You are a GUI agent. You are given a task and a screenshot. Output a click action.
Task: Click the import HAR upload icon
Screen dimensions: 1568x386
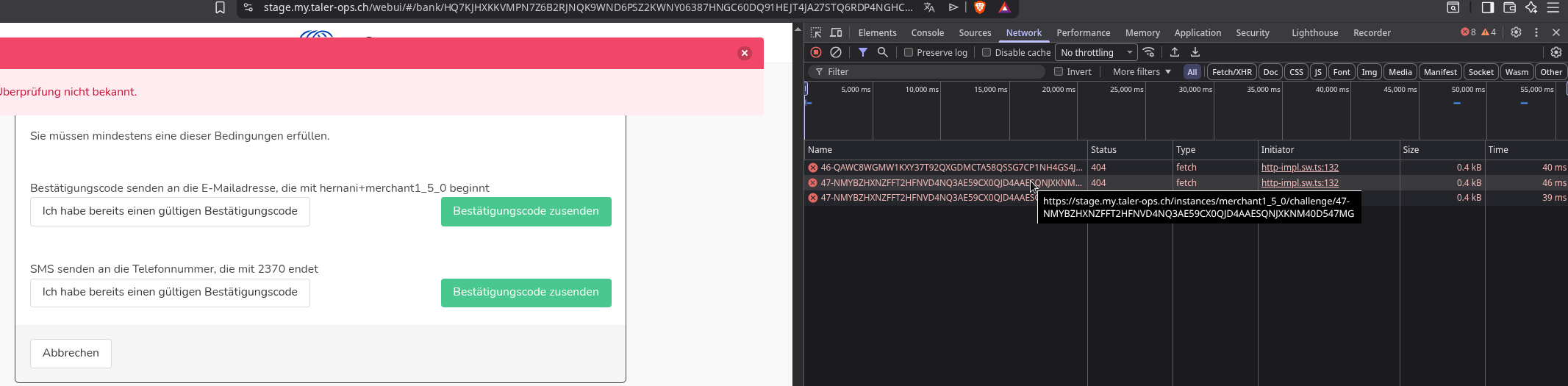coord(1175,52)
